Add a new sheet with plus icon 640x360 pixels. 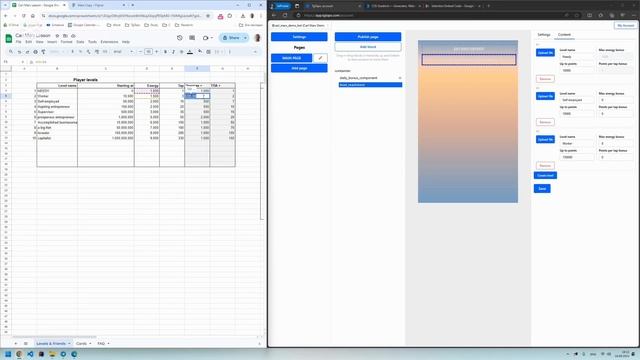pos(16,344)
